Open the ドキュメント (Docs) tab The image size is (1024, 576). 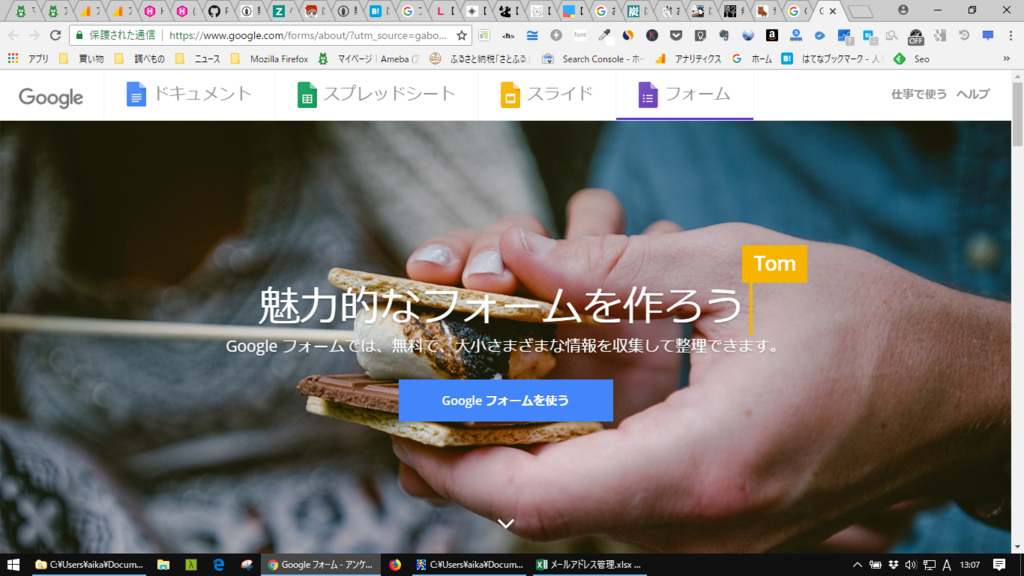[189, 95]
